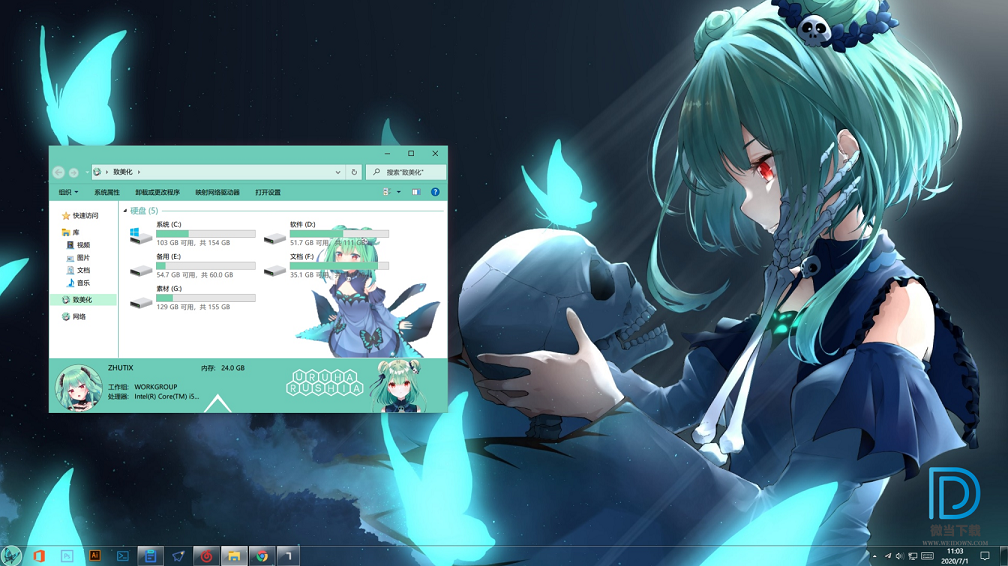
Task: Select the 系统 (C:) drive icon
Action: click(x=141, y=235)
